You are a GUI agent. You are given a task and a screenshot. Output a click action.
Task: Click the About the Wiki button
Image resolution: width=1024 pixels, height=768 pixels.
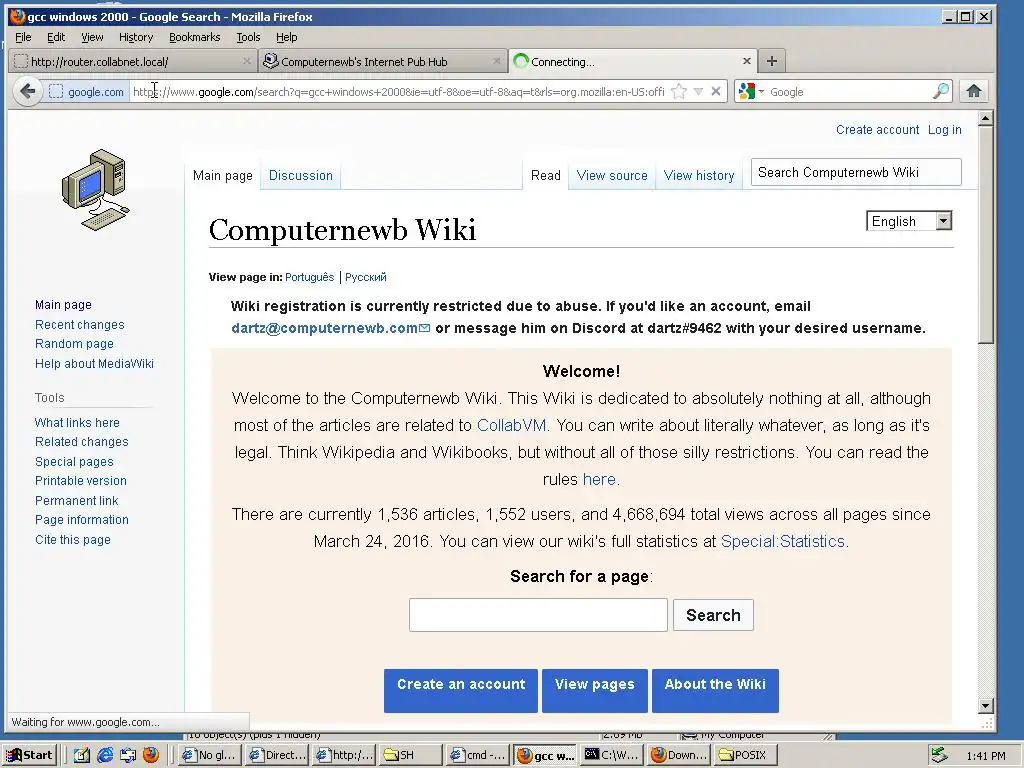pos(715,690)
